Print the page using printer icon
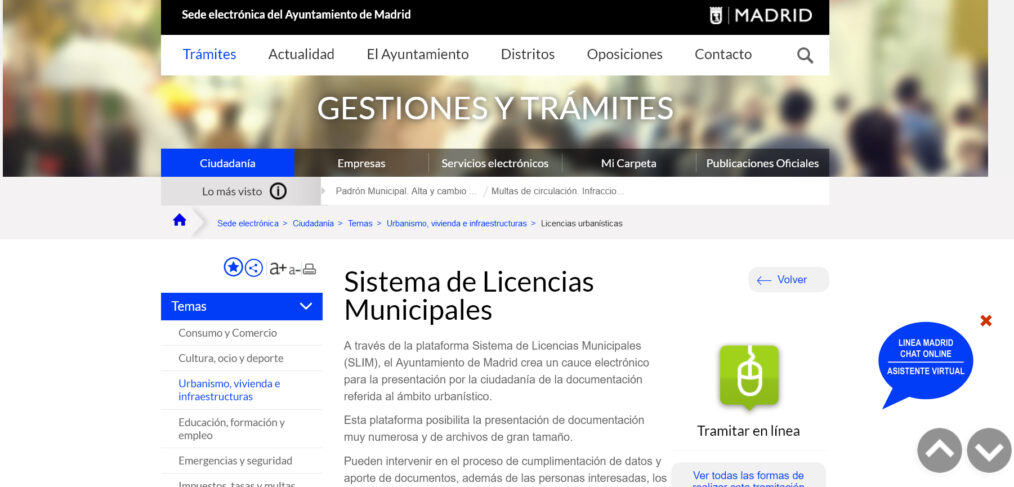1014x487 pixels. (x=310, y=268)
